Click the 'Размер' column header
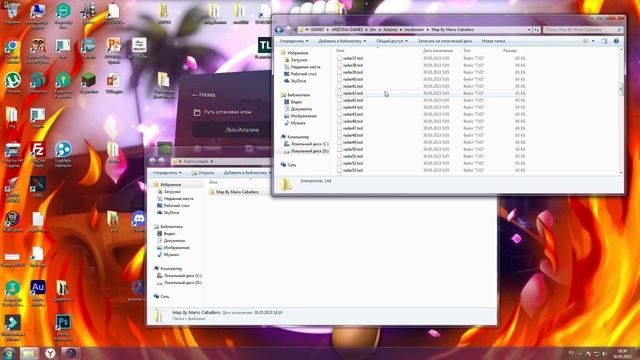 coord(510,51)
